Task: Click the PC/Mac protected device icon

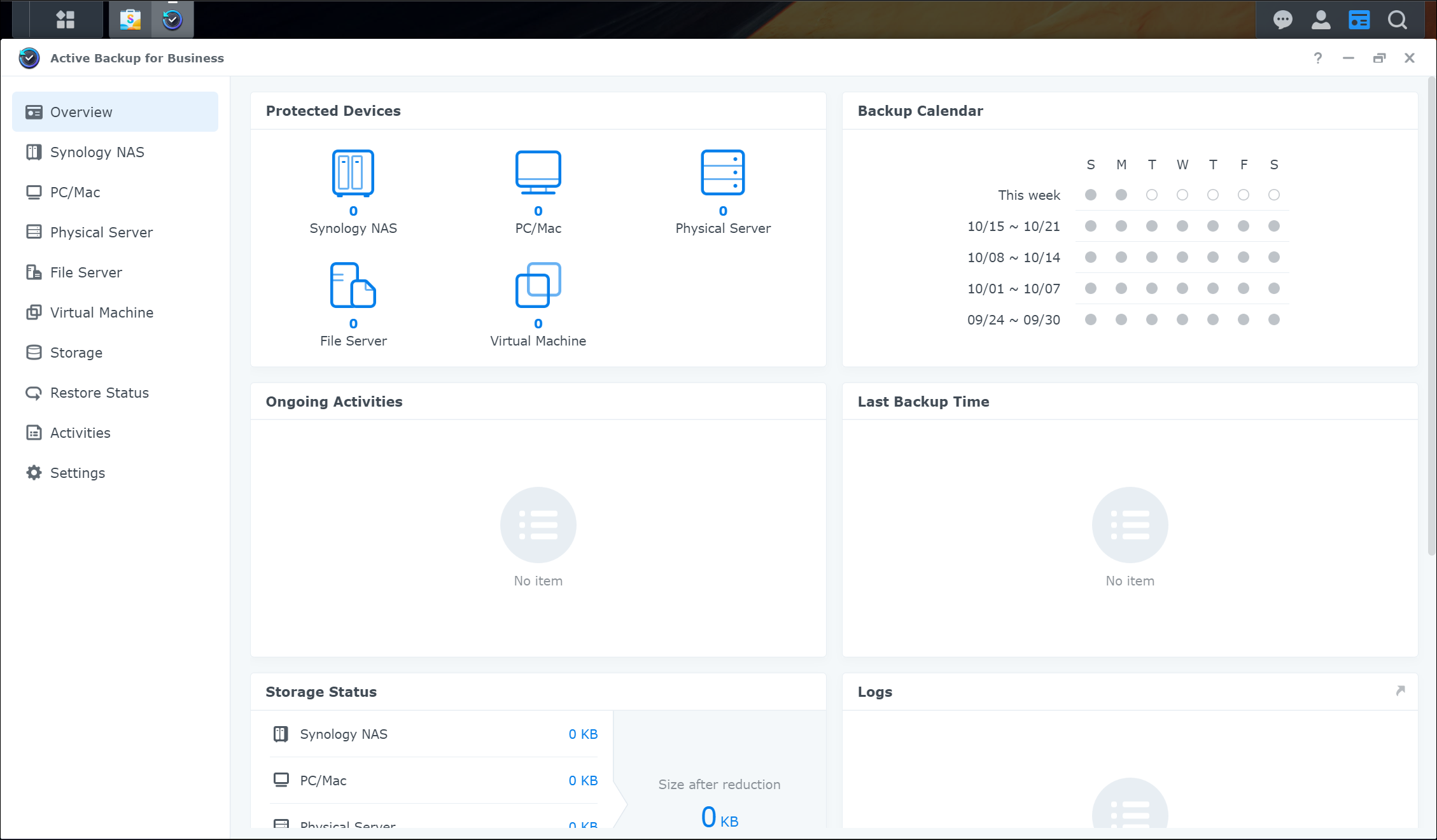Action: [538, 173]
